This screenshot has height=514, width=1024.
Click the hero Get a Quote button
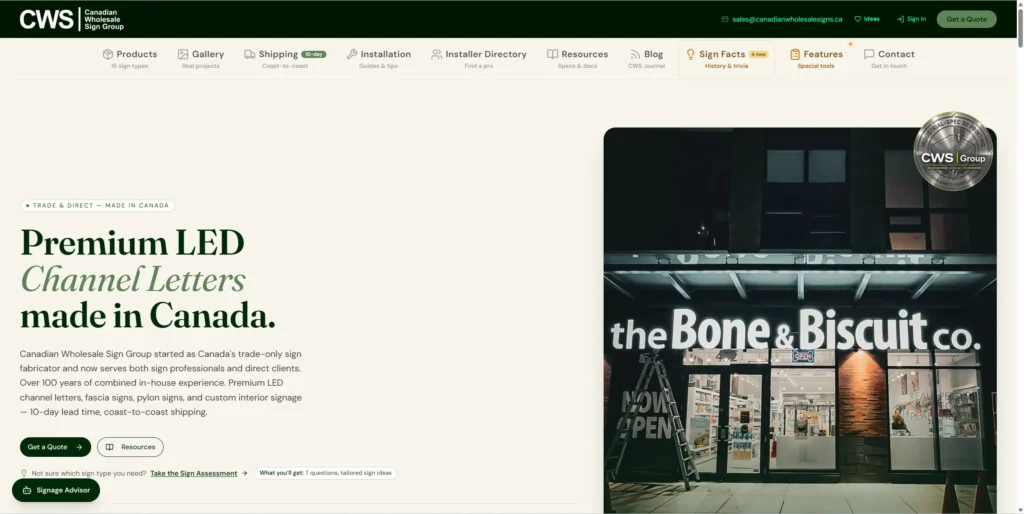click(56, 447)
